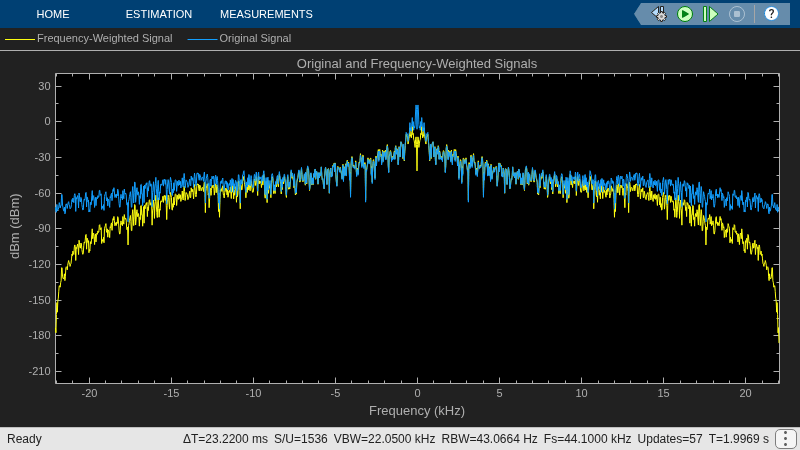The image size is (800, 450).
Task: Open the status bar three-dot options menu
Action: (x=785, y=439)
